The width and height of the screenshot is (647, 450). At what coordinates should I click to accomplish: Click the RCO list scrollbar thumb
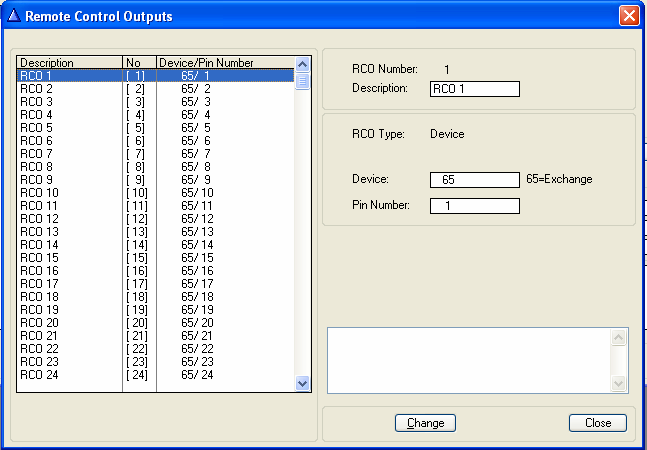(303, 80)
